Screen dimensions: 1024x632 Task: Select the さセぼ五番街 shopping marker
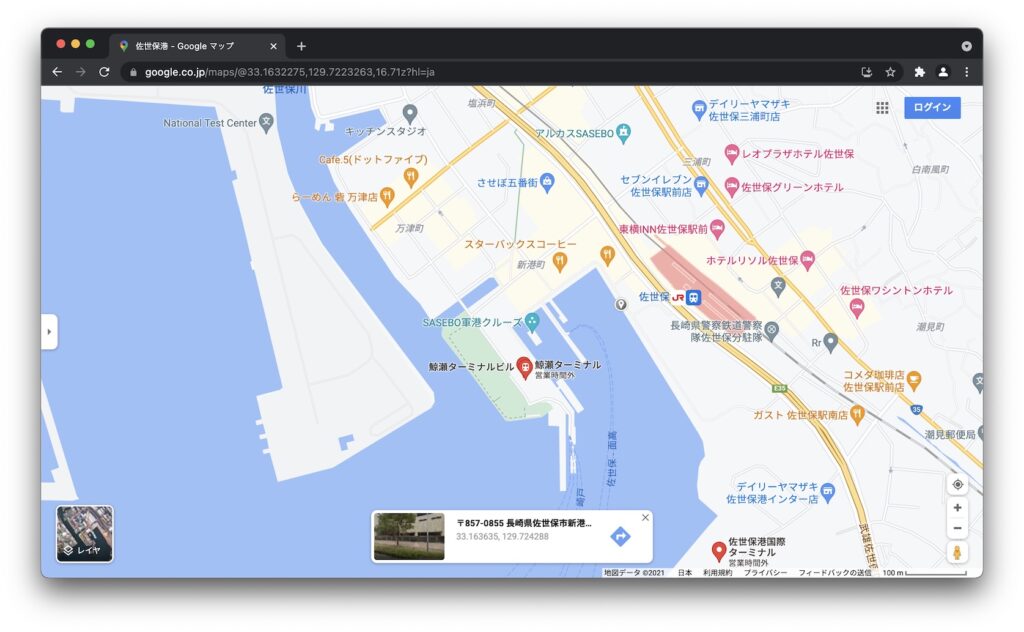pyautogui.click(x=547, y=183)
